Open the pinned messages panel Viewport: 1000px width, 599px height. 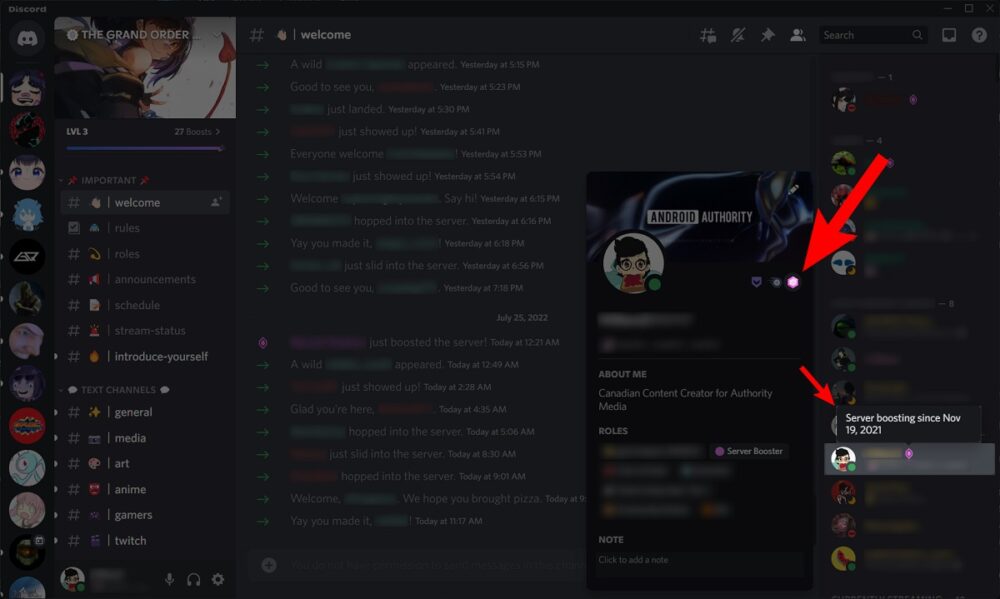tap(767, 34)
